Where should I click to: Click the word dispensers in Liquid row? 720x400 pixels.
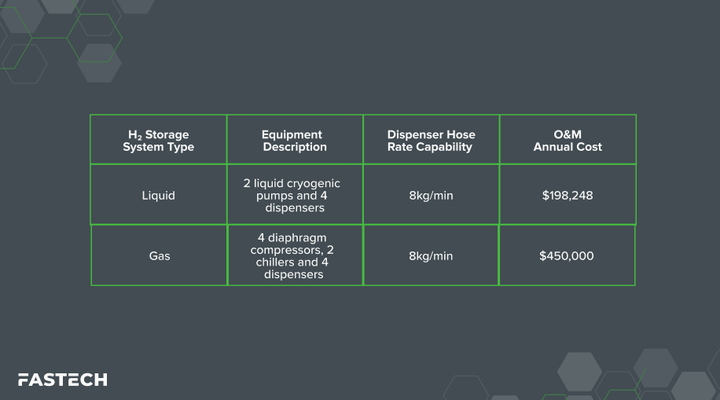(x=295, y=208)
